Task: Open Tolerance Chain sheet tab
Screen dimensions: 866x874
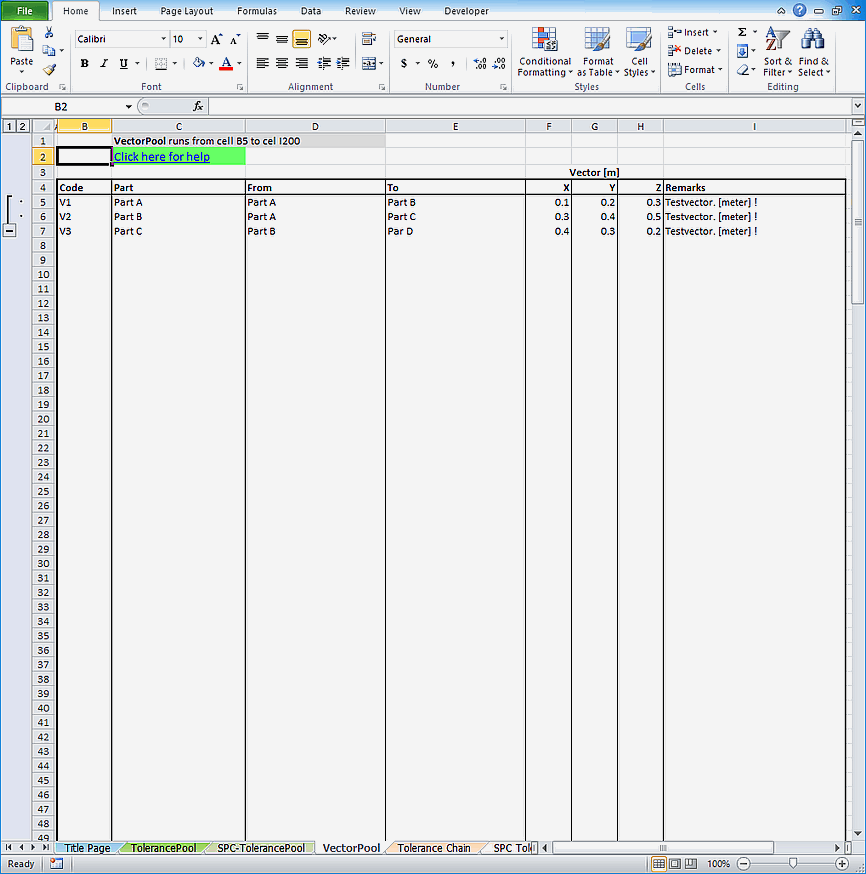Action: 434,848
